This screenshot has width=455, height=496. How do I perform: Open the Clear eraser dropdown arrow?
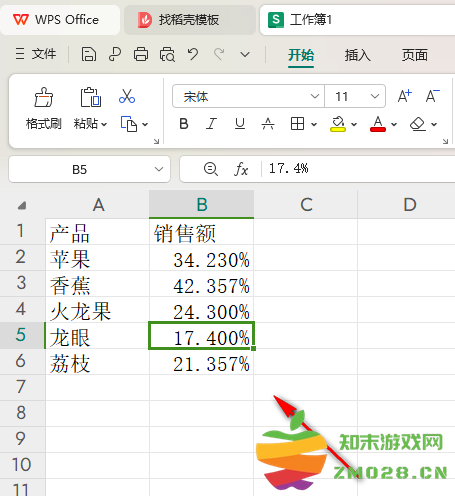coord(434,124)
